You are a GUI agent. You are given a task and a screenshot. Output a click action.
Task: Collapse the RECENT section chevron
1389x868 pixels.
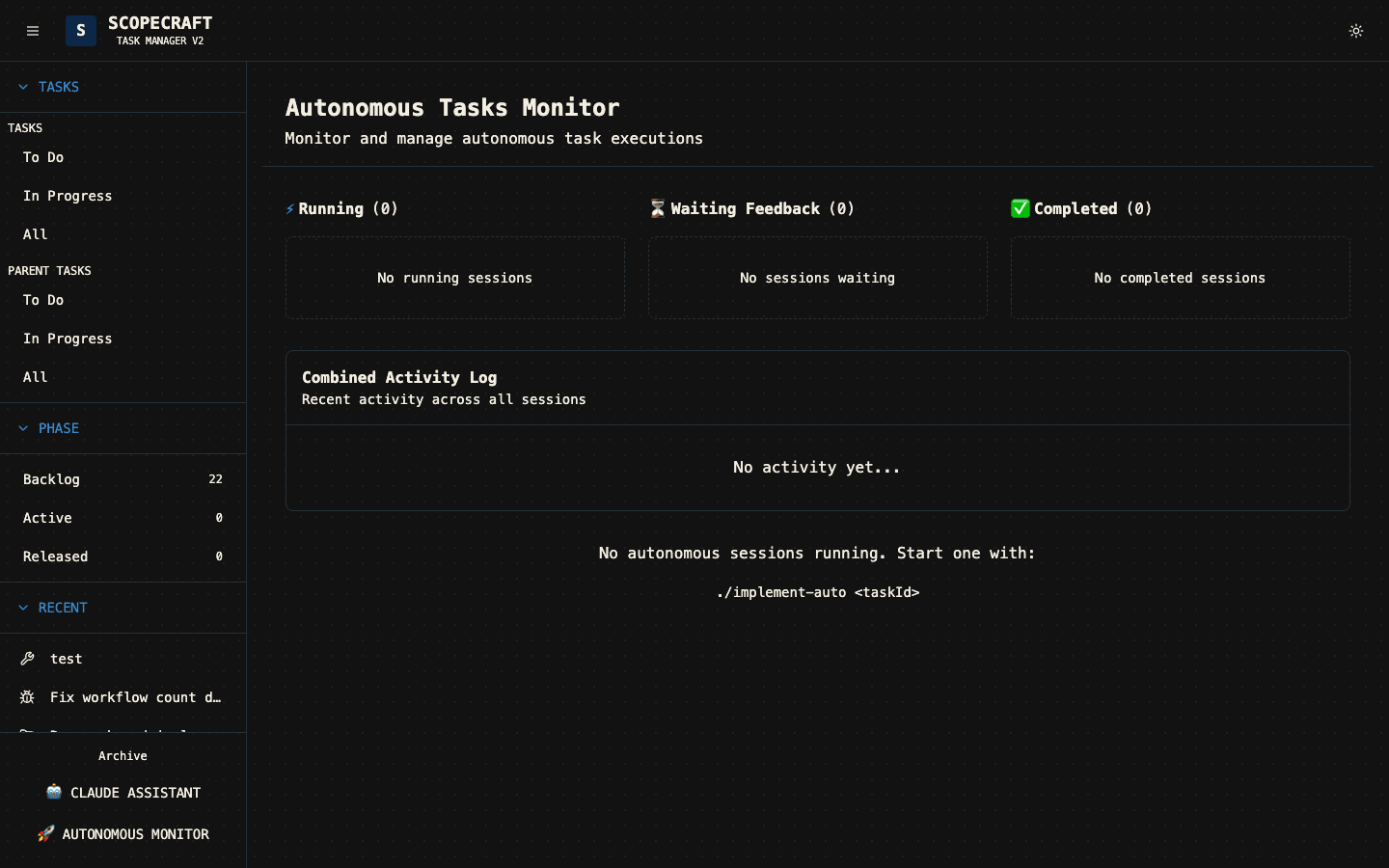click(23, 608)
